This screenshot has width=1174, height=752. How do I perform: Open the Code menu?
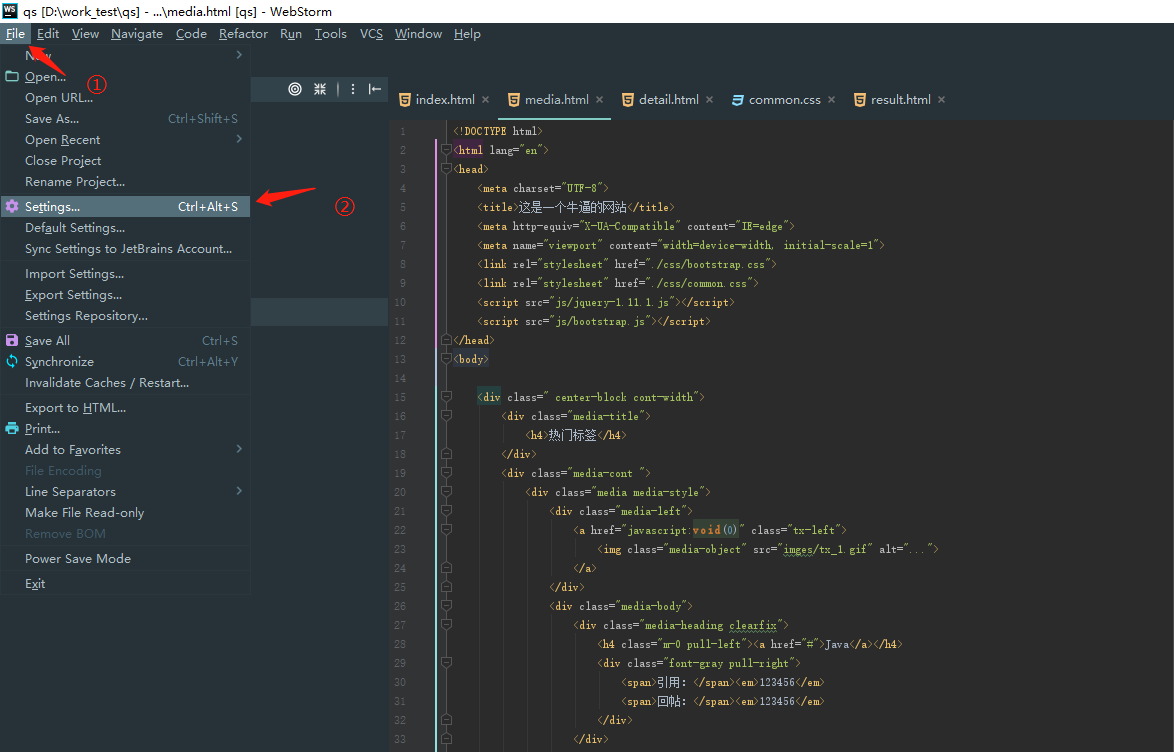click(191, 34)
